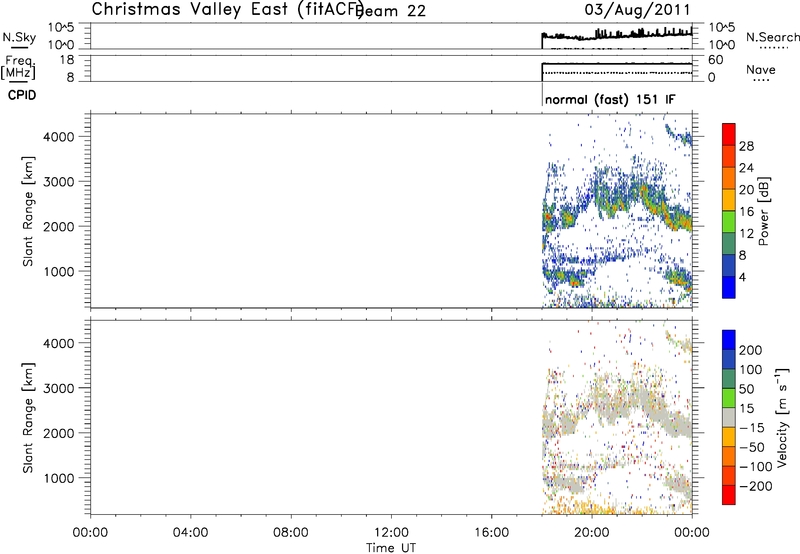Image resolution: width=800 pixels, height=554 pixels.
Task: Click the blue top of the velocity colorbar
Action: pos(729,340)
